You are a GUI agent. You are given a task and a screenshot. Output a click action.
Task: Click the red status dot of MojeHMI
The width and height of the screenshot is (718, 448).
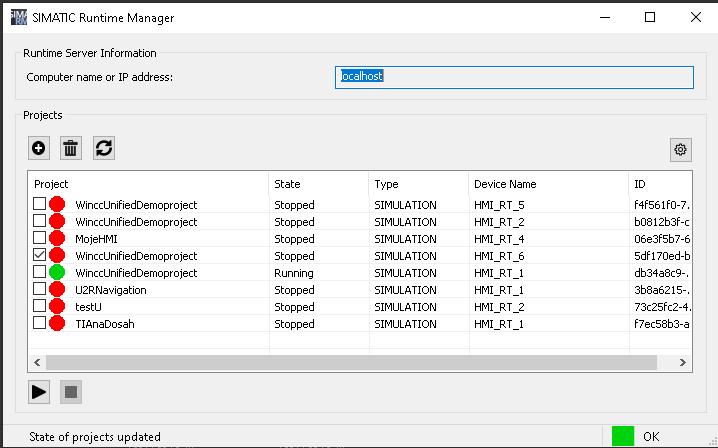(x=57, y=239)
